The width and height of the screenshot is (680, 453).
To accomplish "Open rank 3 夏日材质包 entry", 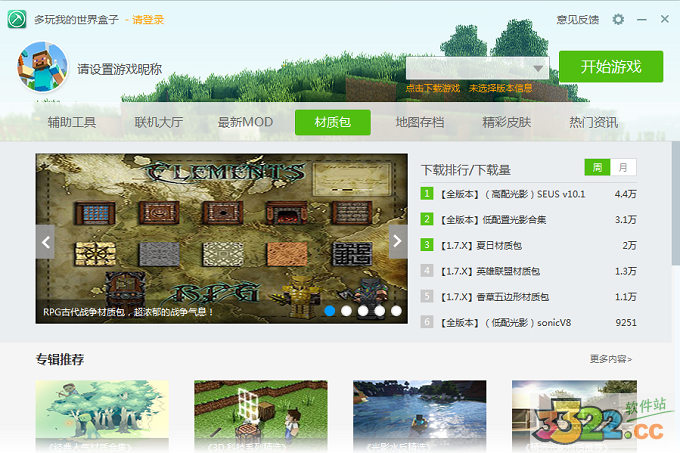I will [x=529, y=245].
